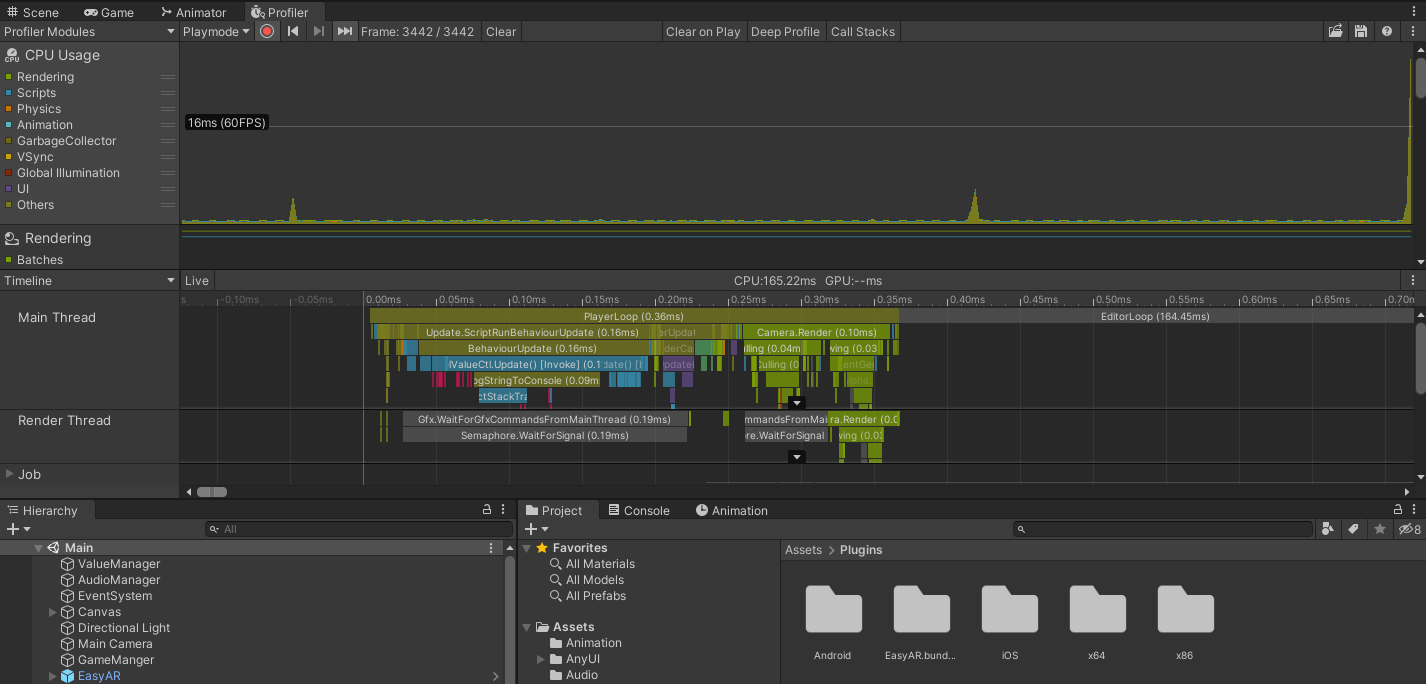Viewport: 1426px width, 684px height.
Task: Expand collapsed Main Thread samples arrow
Action: coord(797,403)
